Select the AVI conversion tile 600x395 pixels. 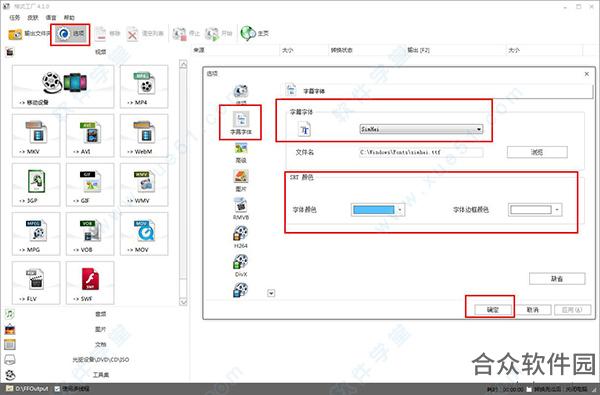[90, 135]
